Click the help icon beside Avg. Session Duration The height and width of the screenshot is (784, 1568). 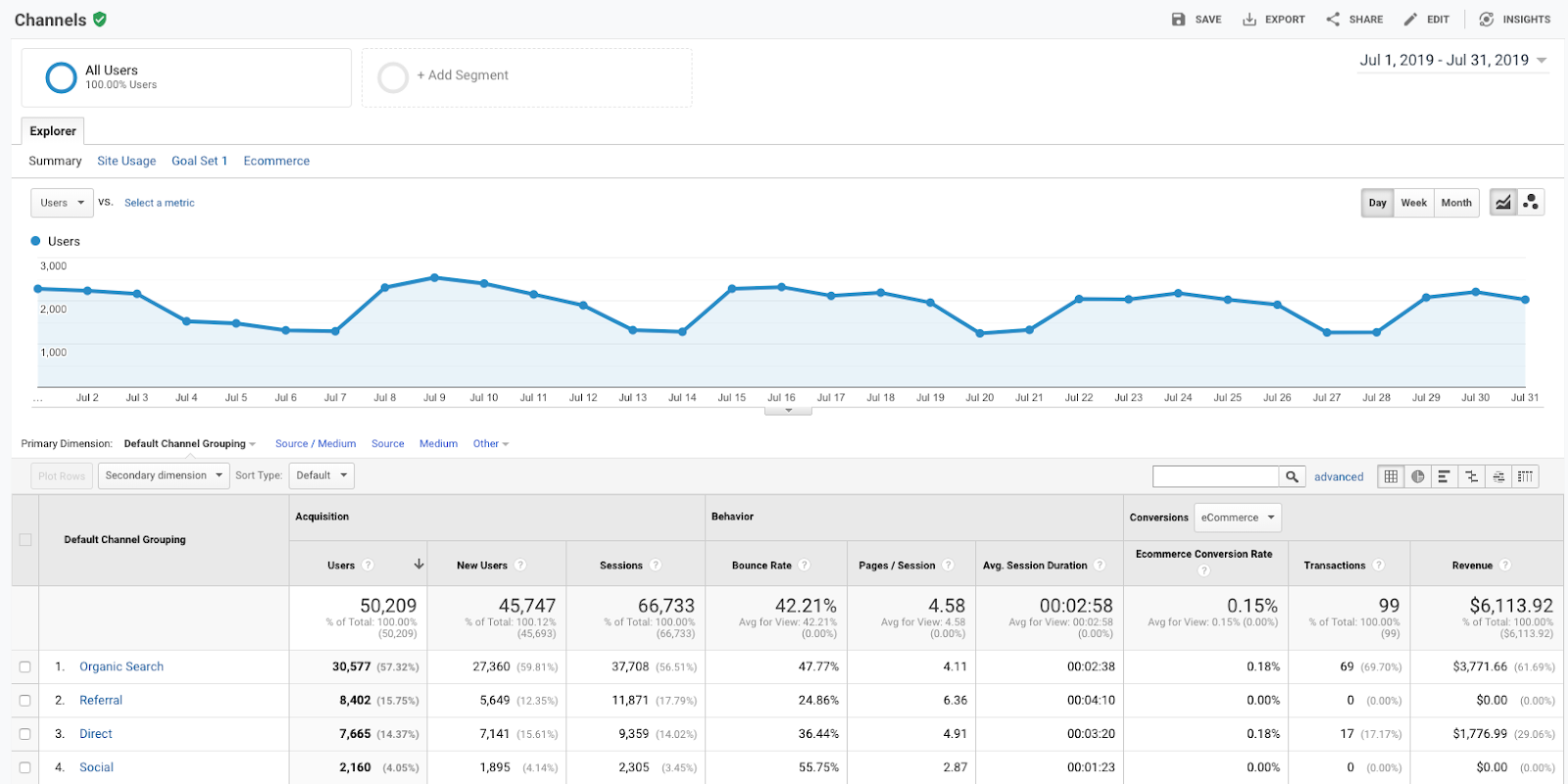pyautogui.click(x=1100, y=564)
